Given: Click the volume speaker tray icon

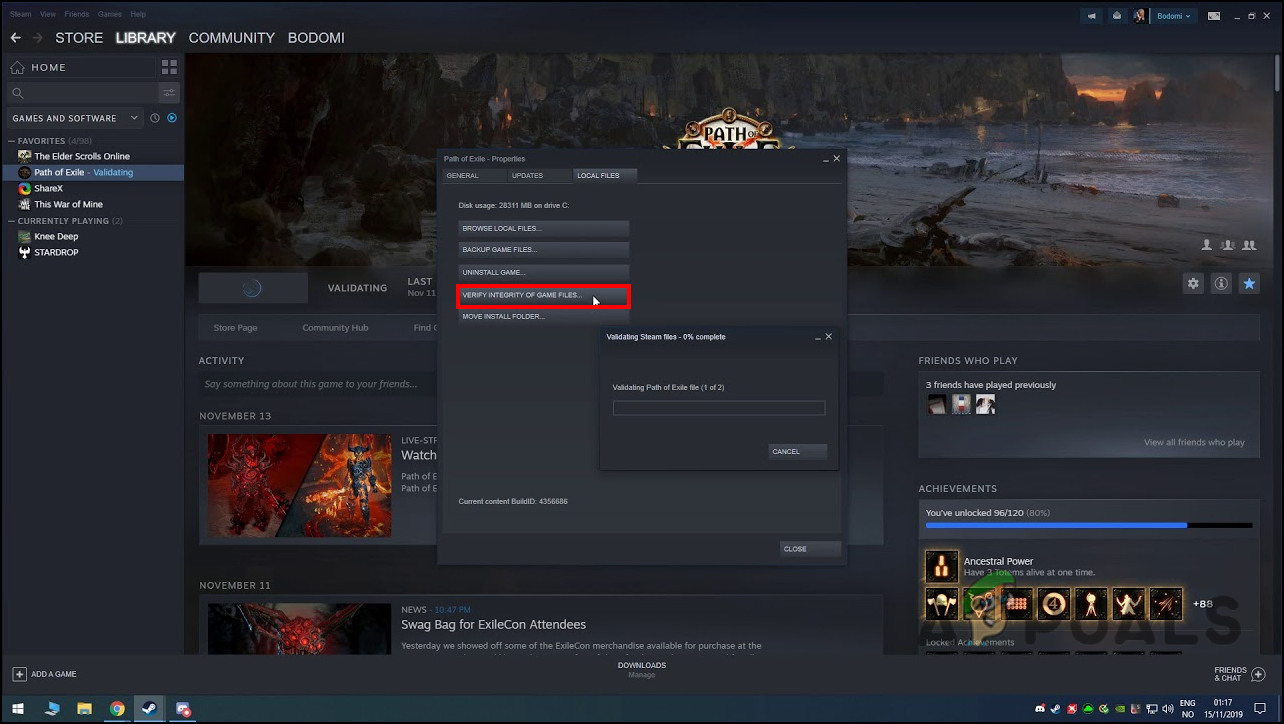Looking at the screenshot, I should [x=1168, y=709].
